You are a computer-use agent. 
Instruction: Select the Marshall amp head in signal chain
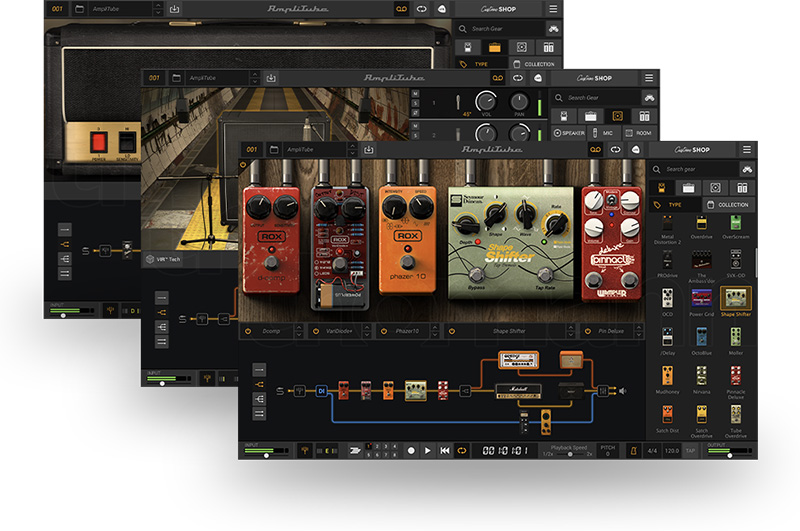[x=518, y=391]
